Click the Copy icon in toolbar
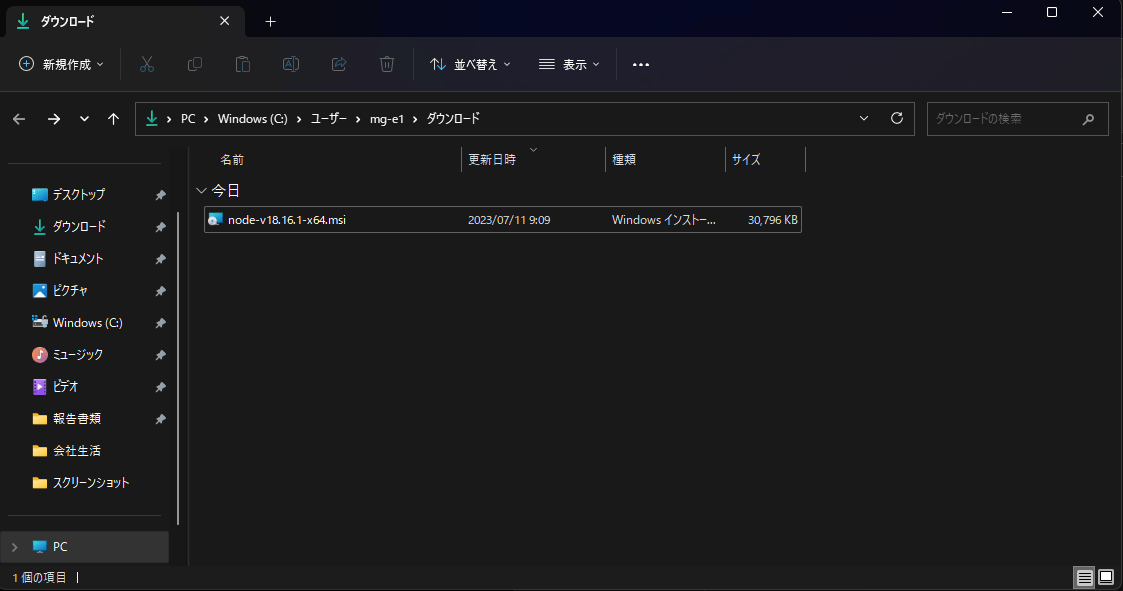This screenshot has width=1123, height=591. pyautogui.click(x=195, y=64)
